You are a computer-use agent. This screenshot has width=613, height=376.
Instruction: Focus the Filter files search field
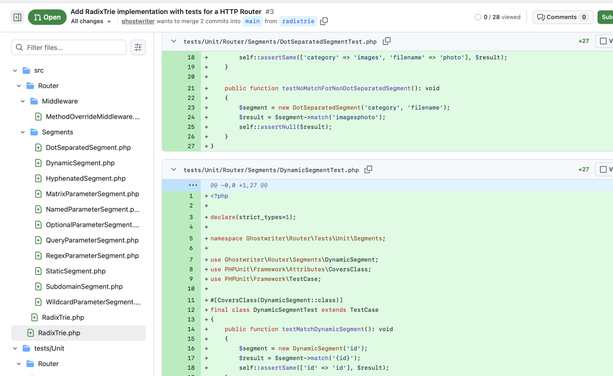point(69,47)
